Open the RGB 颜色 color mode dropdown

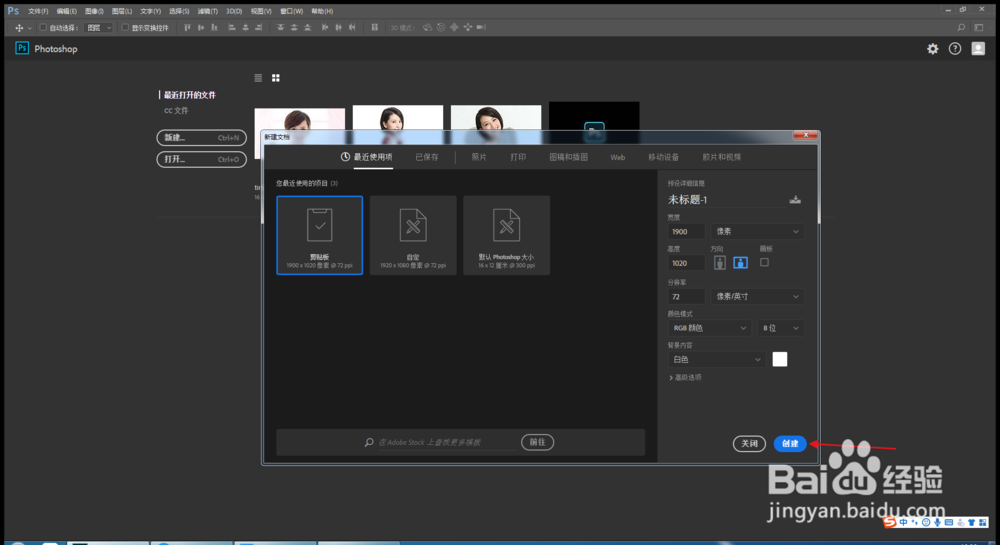pyautogui.click(x=709, y=328)
